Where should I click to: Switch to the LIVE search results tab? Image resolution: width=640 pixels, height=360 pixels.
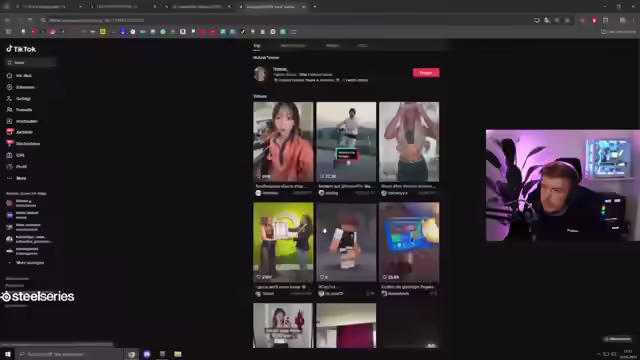pyautogui.click(x=362, y=46)
